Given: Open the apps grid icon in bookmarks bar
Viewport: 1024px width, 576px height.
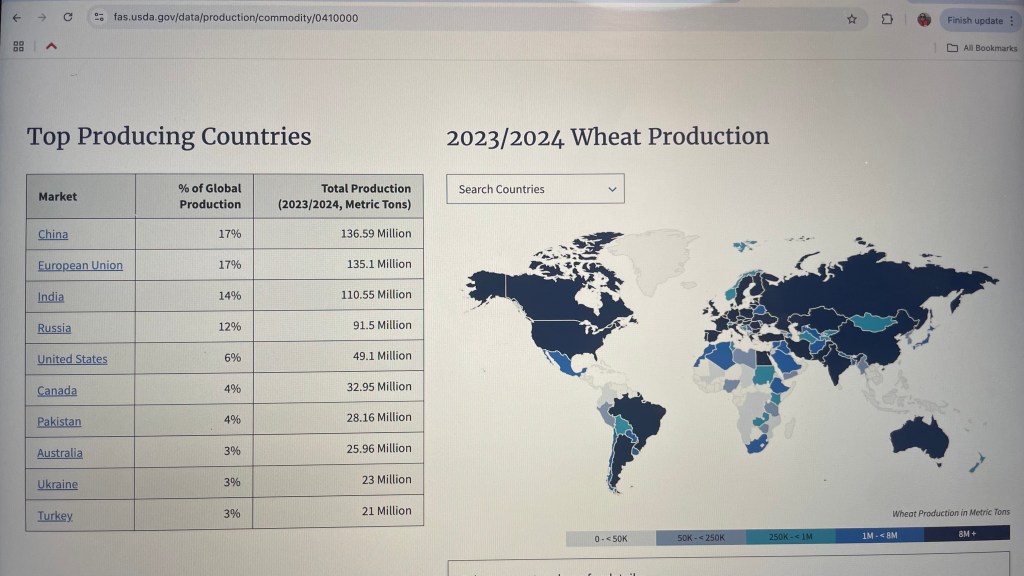Looking at the screenshot, I should pos(18,46).
